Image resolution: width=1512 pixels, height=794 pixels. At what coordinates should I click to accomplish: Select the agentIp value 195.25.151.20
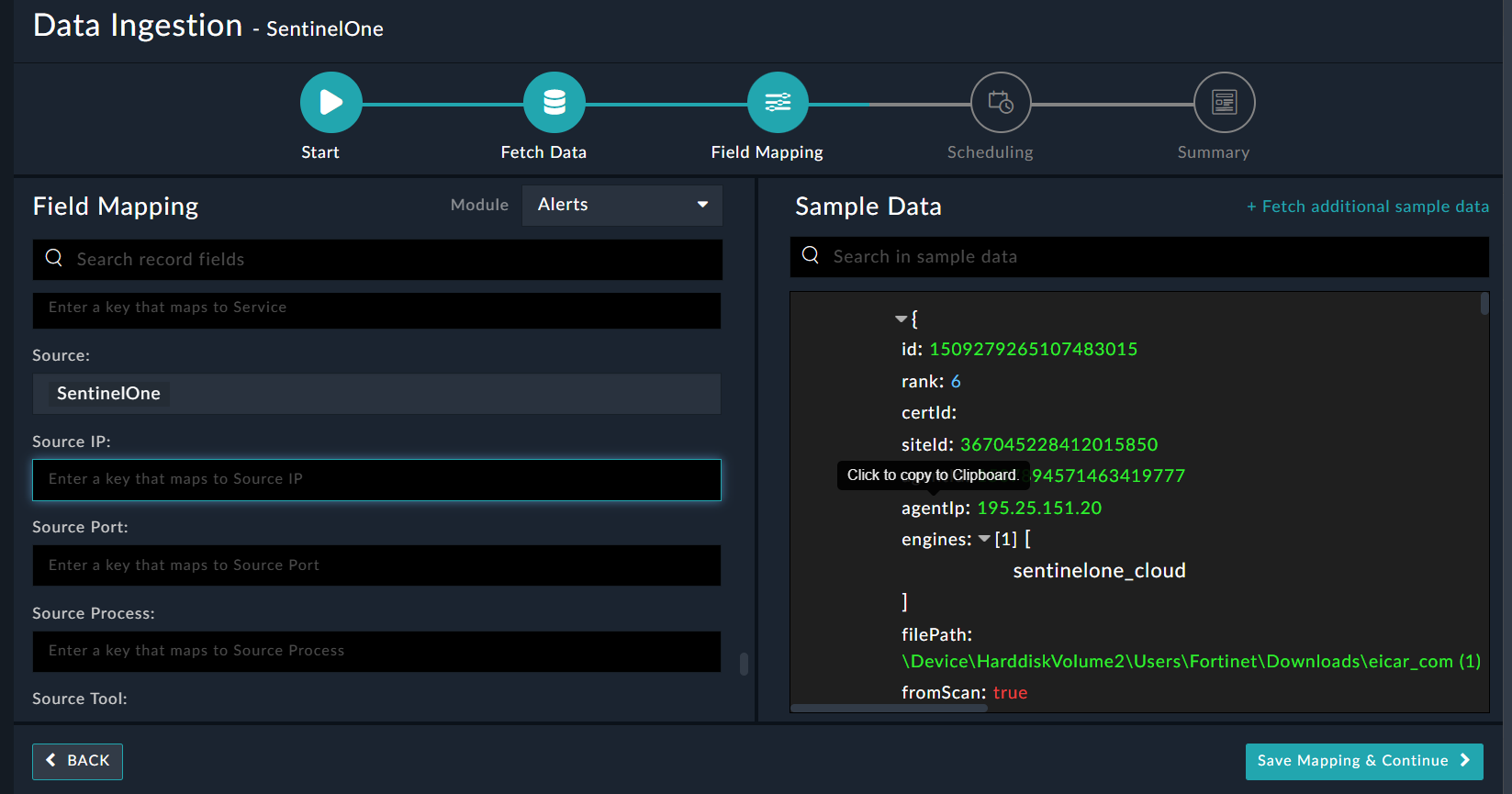(1038, 509)
